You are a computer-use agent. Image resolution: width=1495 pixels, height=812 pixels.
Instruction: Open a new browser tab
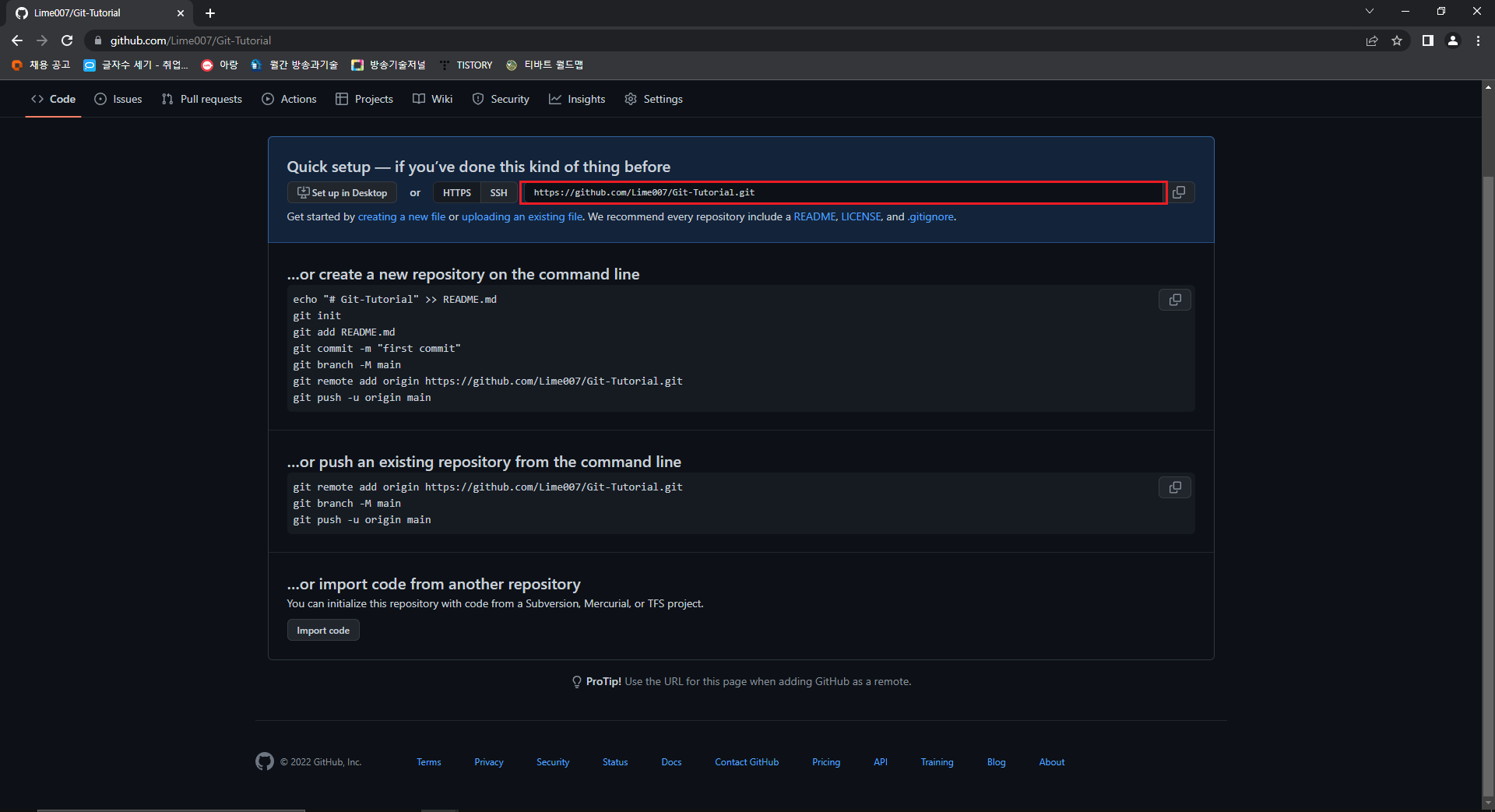210,13
